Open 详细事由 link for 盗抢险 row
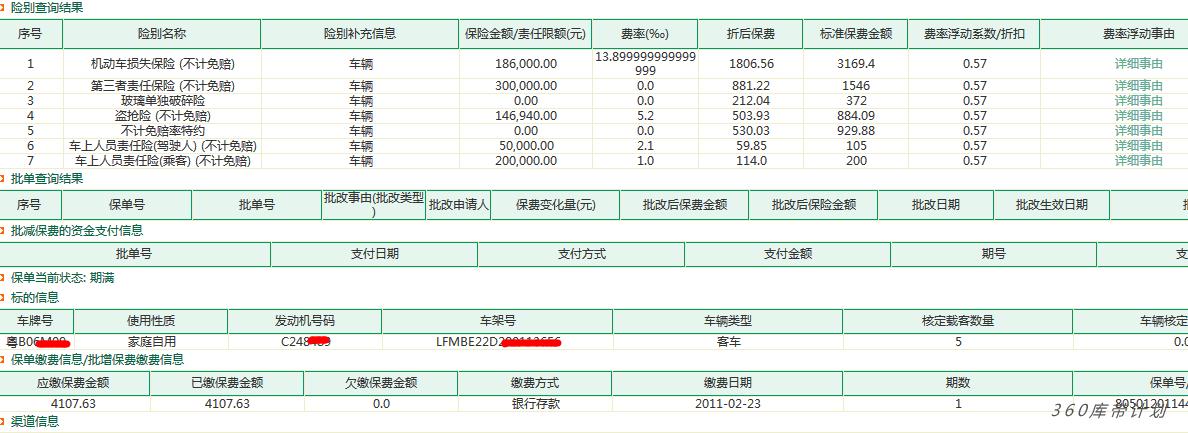The height and width of the screenshot is (433, 1188). click(1138, 116)
